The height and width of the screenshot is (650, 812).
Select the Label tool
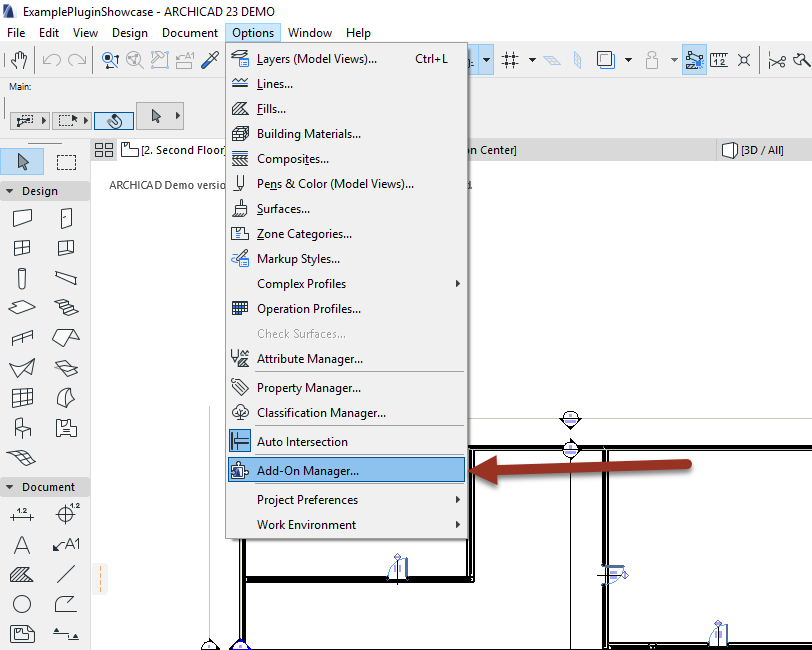tap(66, 544)
